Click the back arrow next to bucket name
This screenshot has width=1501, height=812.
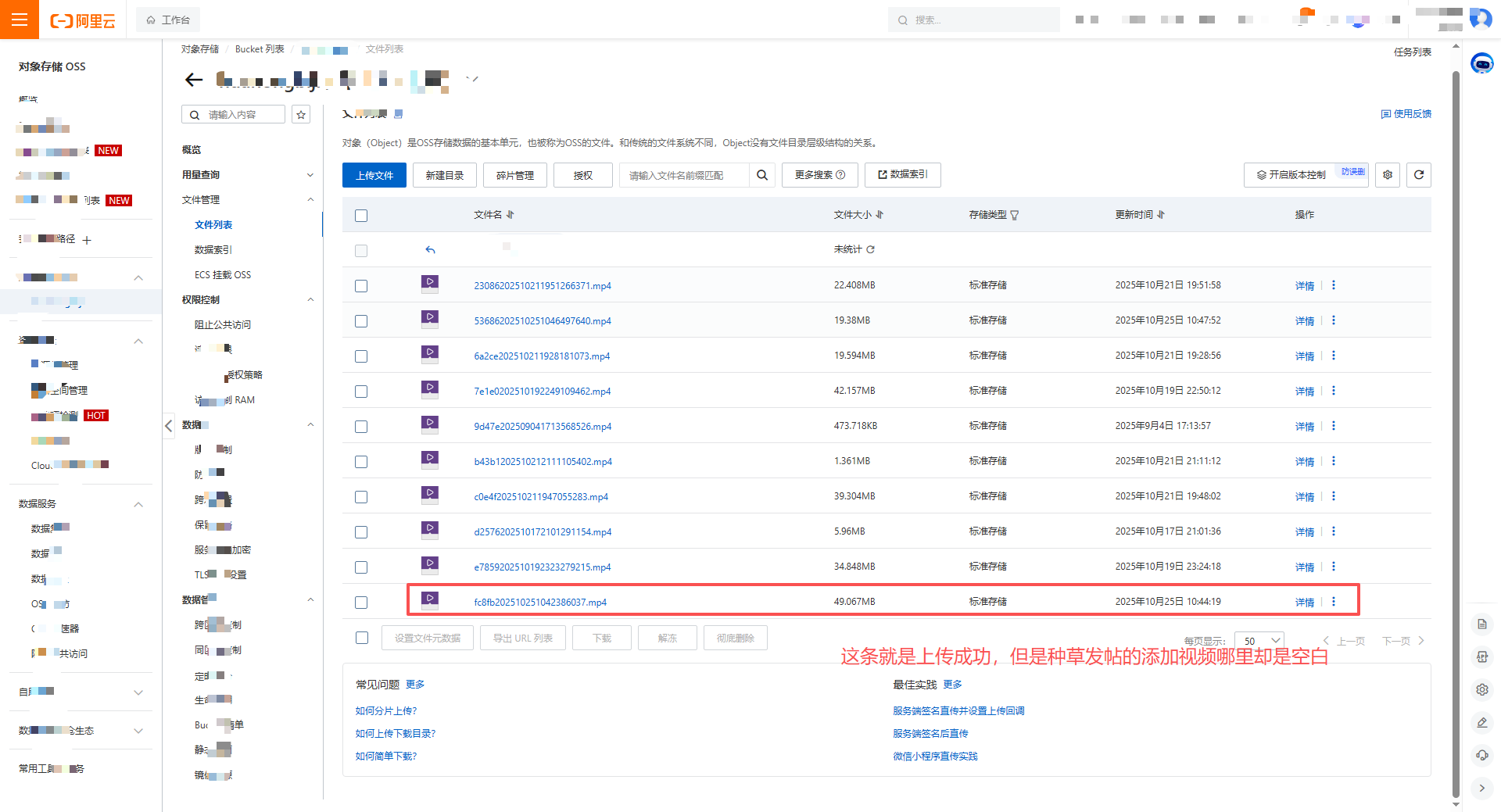[193, 80]
